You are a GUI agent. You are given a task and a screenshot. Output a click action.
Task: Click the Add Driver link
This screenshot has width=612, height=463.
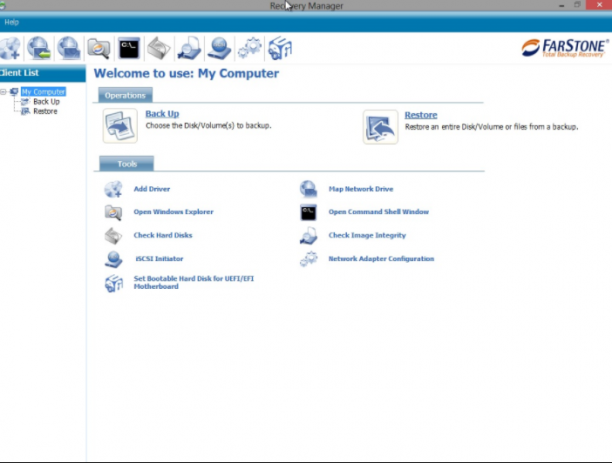pos(152,189)
